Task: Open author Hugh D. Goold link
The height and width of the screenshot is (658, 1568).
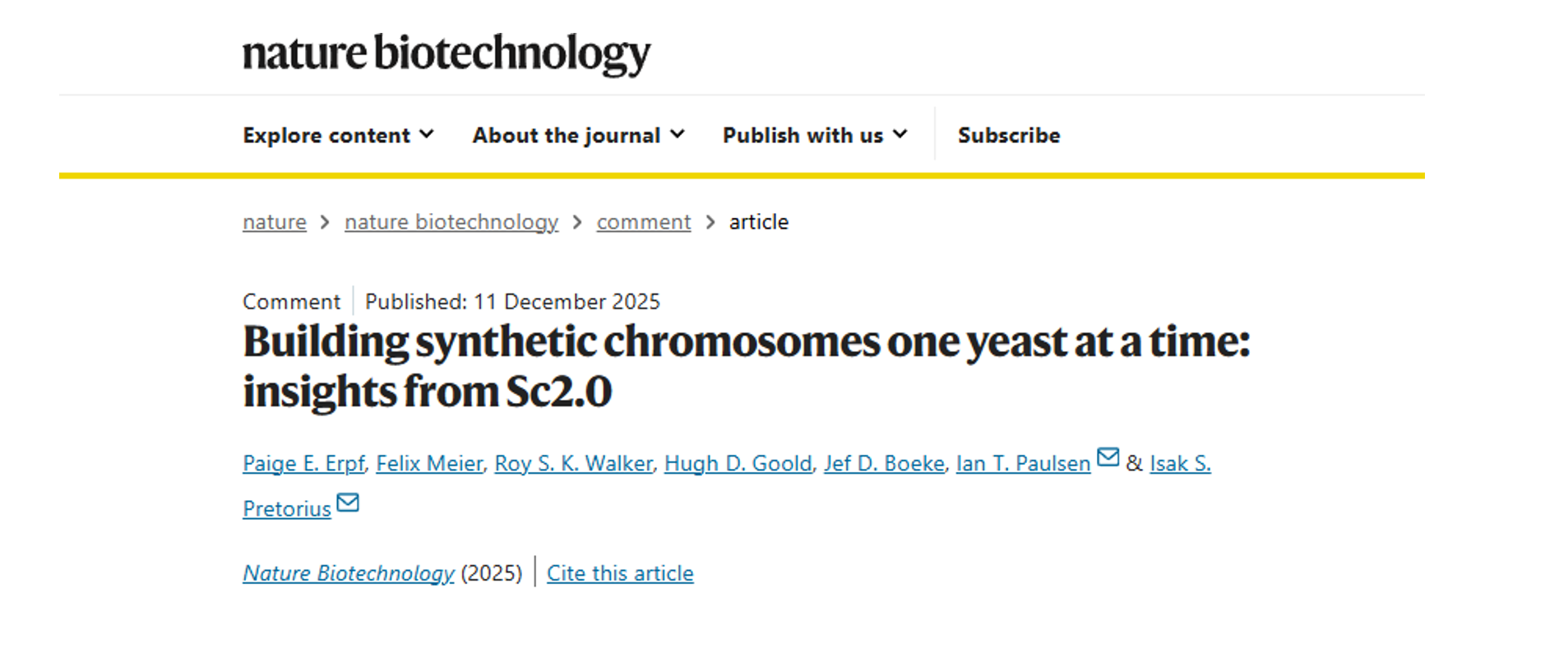Action: coord(738,464)
